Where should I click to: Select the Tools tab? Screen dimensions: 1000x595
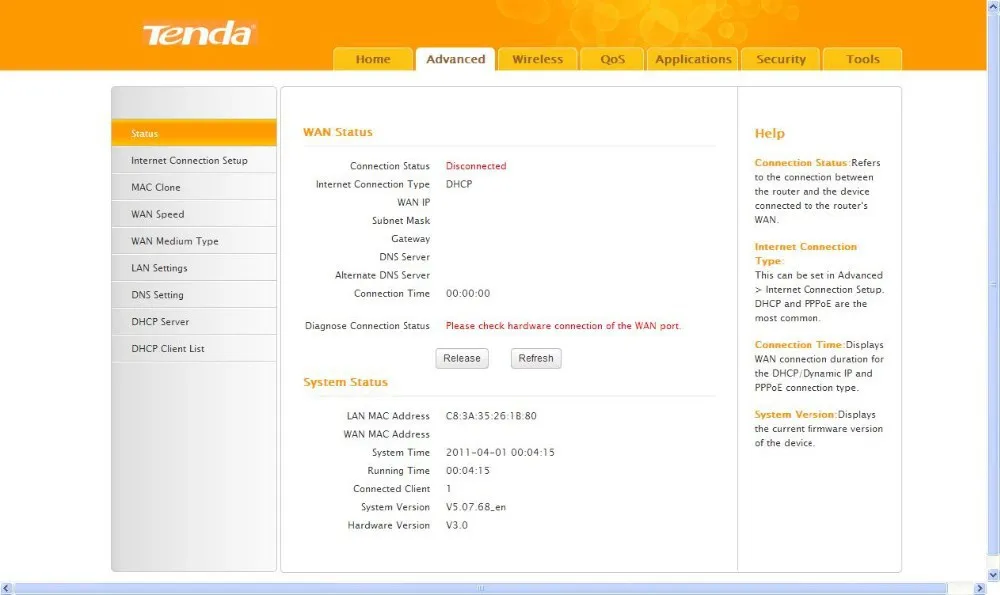point(862,59)
